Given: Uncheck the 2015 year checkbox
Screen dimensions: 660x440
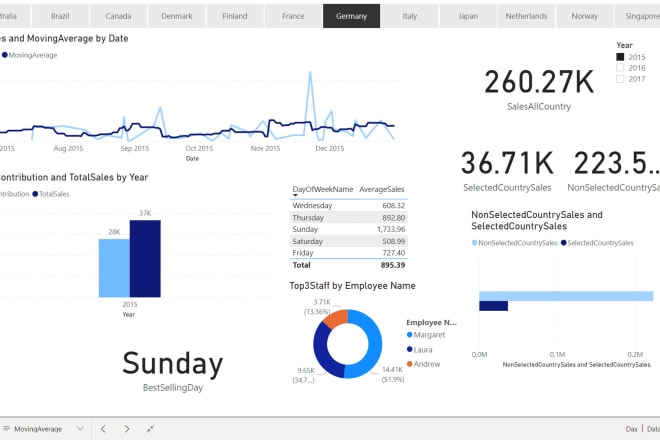Looking at the screenshot, I should [x=620, y=57].
